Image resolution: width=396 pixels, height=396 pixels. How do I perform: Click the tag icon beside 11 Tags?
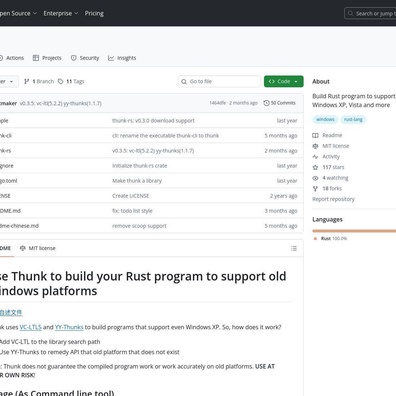60,81
